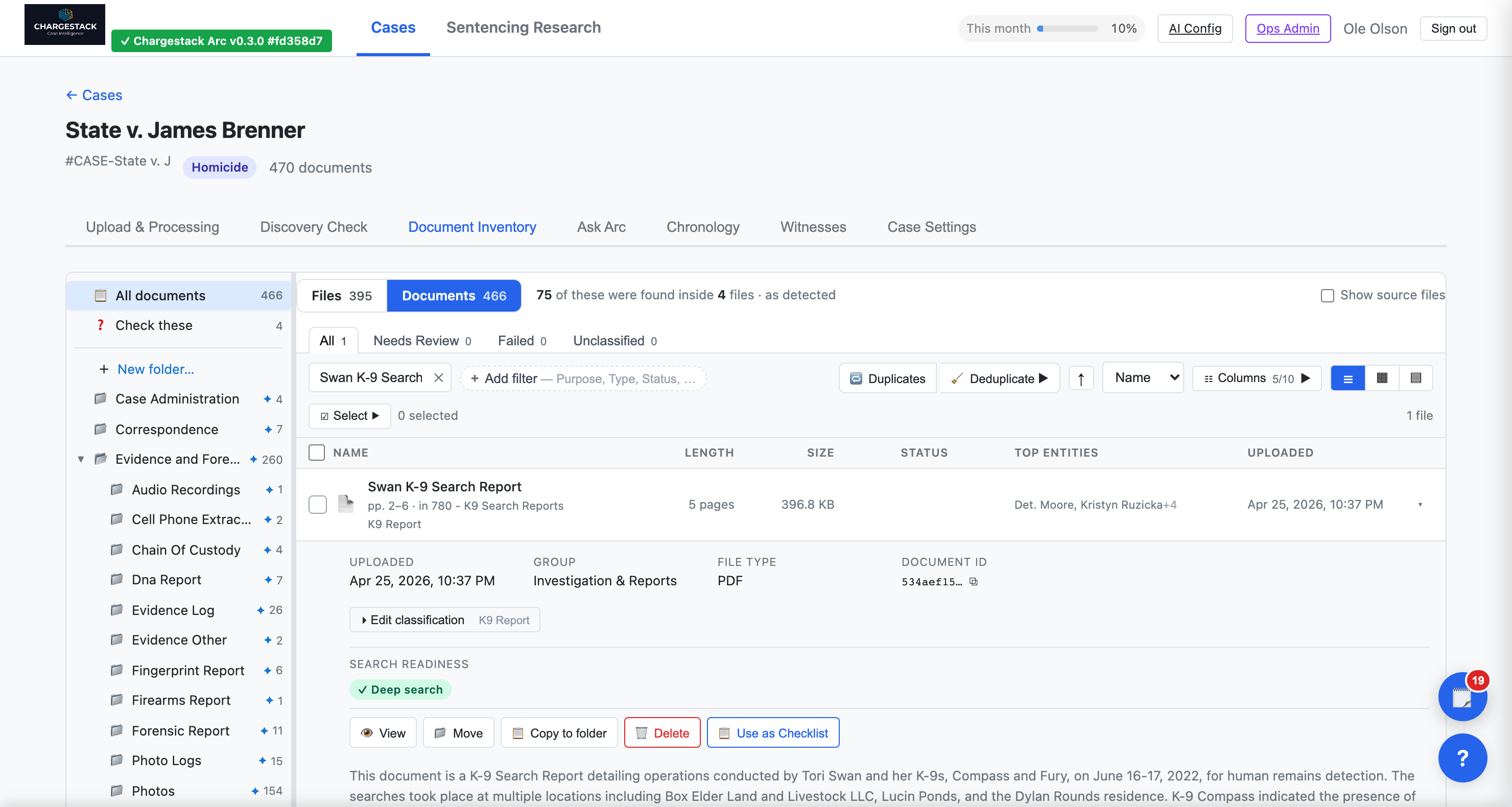Open the notes widget with 19 badge
The height and width of the screenshot is (807, 1512).
tap(1462, 697)
